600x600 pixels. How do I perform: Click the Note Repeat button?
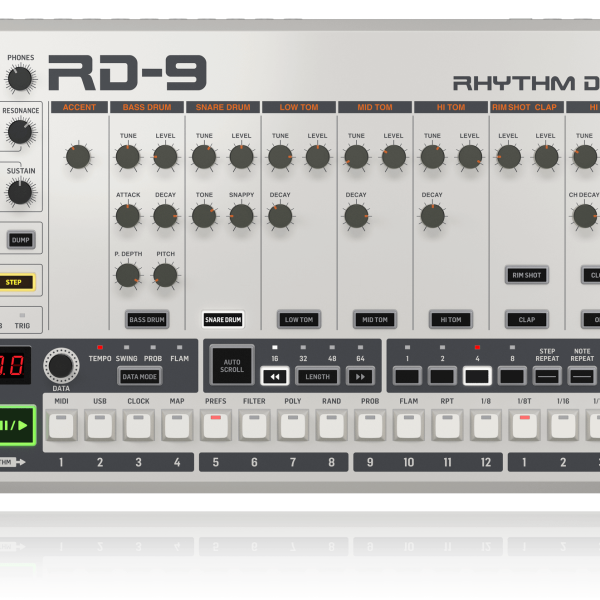(582, 376)
